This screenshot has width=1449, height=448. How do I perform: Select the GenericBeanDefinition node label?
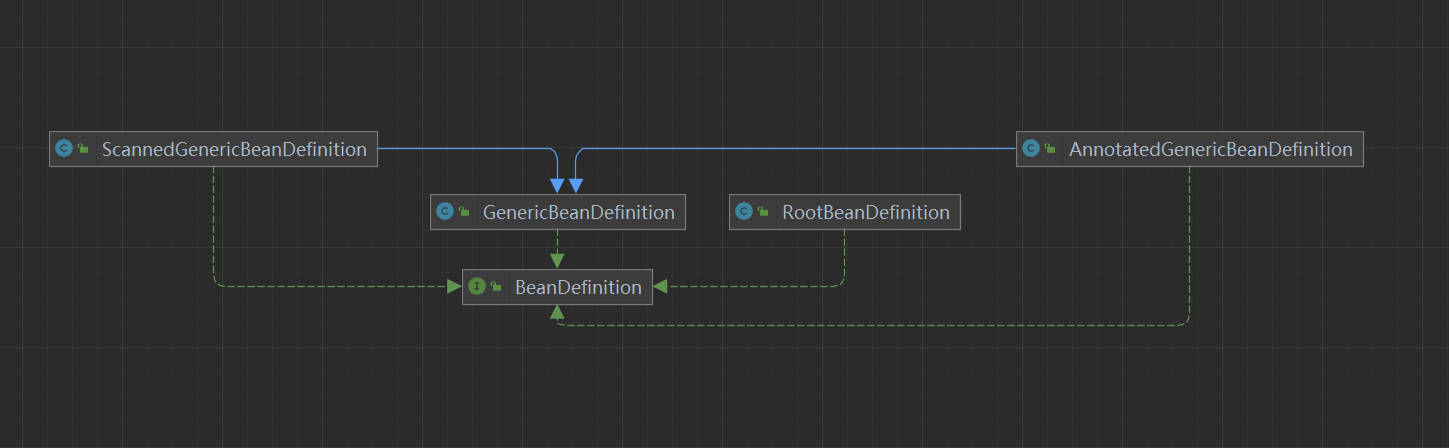tap(578, 212)
